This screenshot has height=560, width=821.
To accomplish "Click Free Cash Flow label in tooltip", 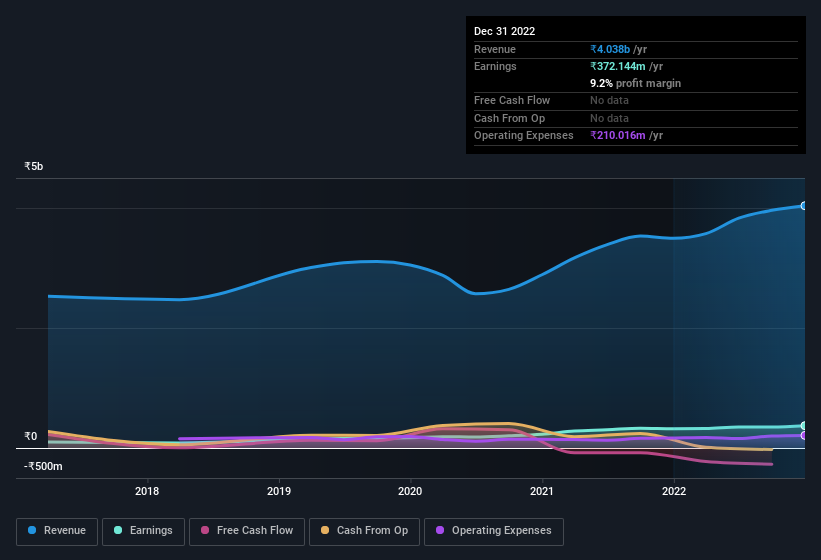I will (512, 100).
